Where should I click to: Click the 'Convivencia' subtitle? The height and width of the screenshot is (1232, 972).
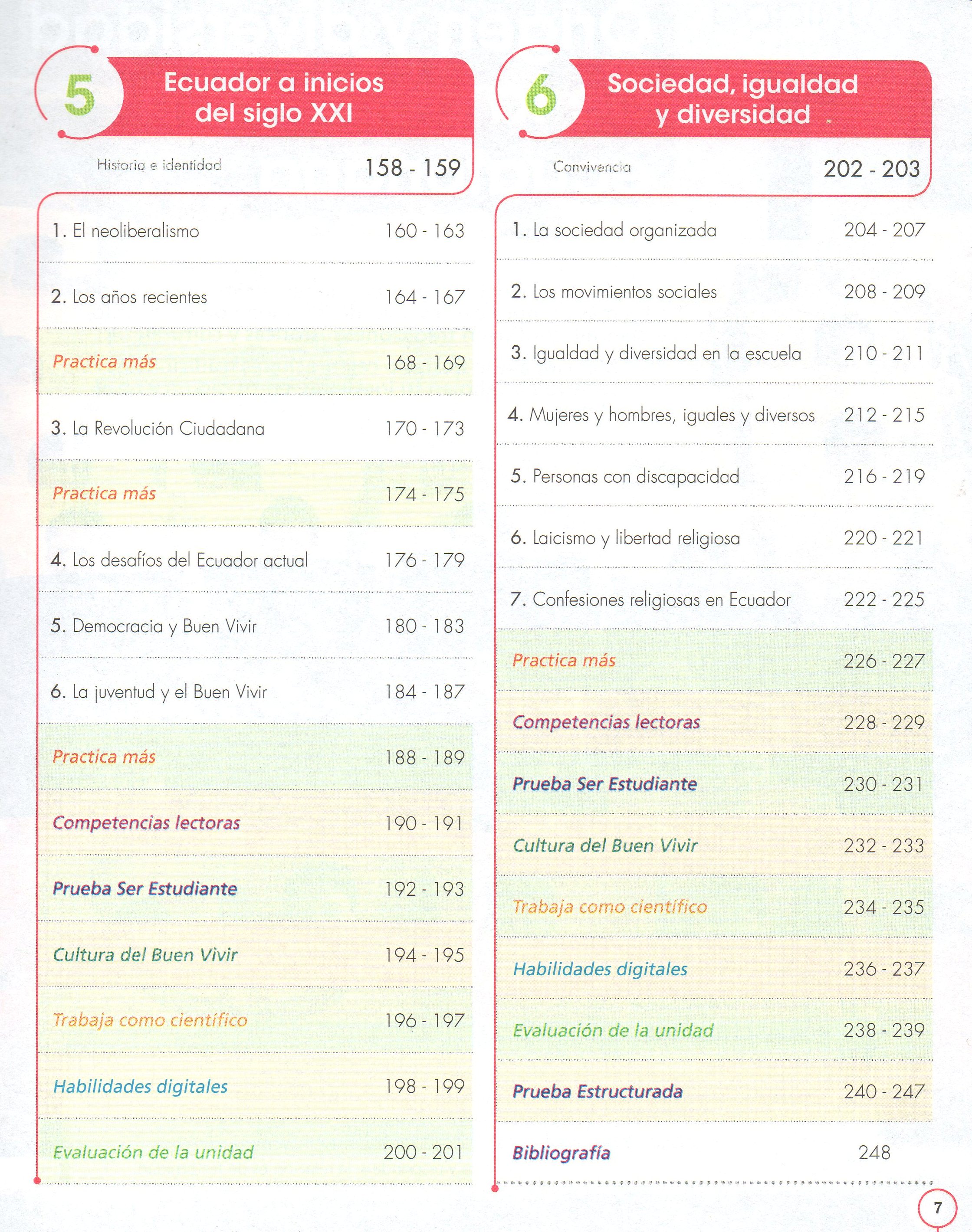point(592,167)
